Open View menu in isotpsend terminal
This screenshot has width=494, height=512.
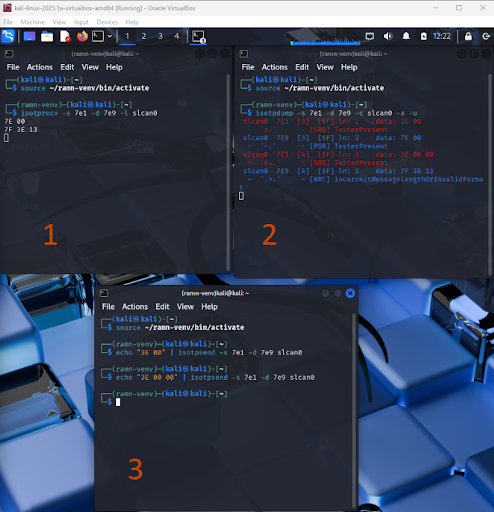tap(185, 306)
